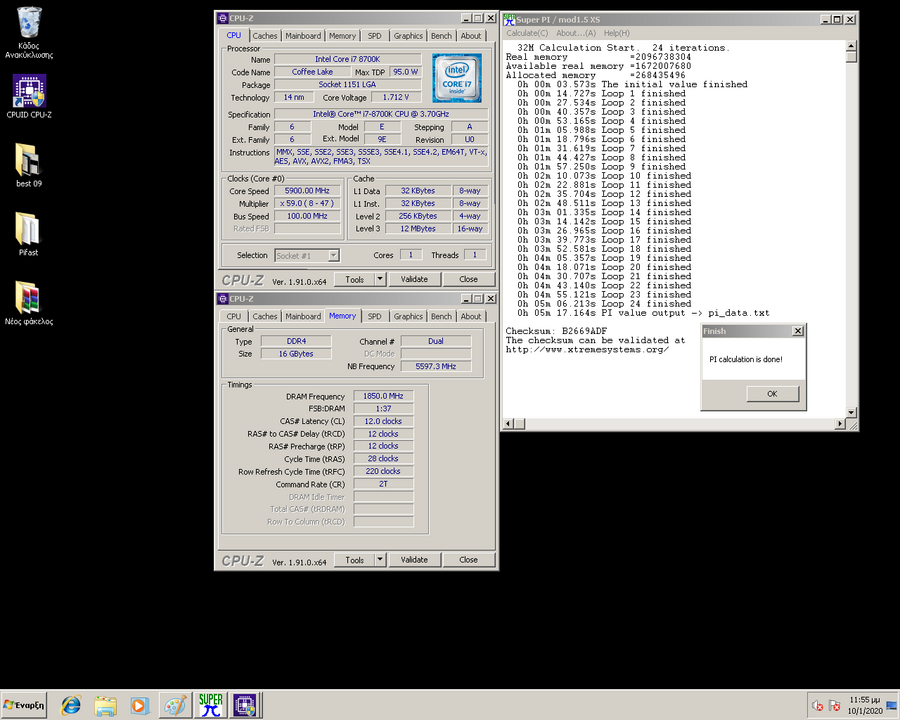Click OK in the Finish dialog
This screenshot has width=900, height=720.
point(772,394)
